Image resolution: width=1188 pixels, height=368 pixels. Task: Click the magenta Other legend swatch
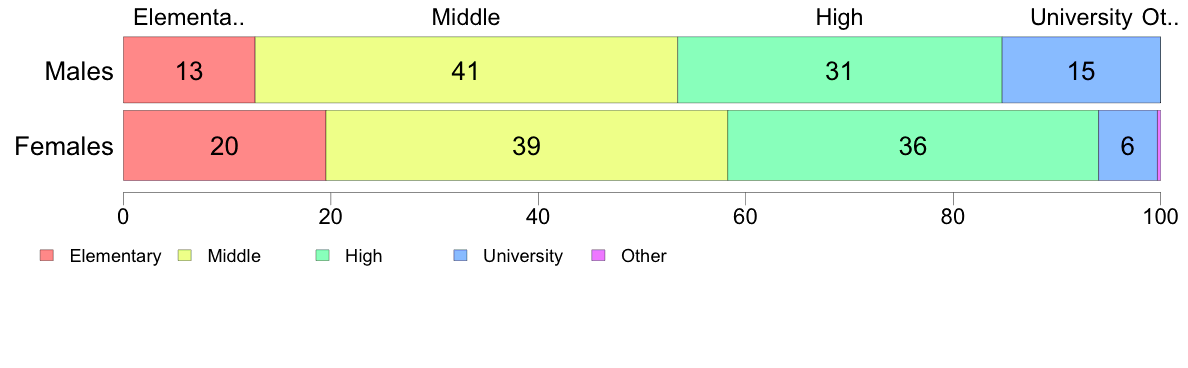click(598, 256)
